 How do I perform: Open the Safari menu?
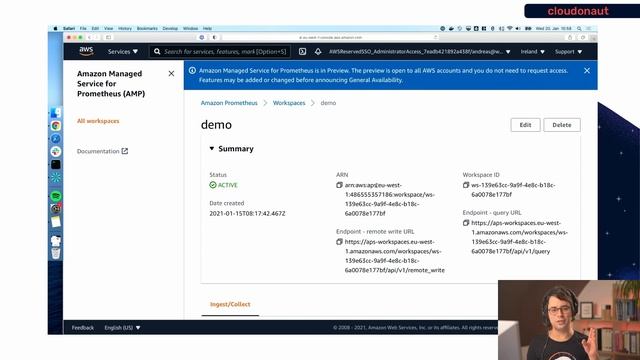click(69, 29)
